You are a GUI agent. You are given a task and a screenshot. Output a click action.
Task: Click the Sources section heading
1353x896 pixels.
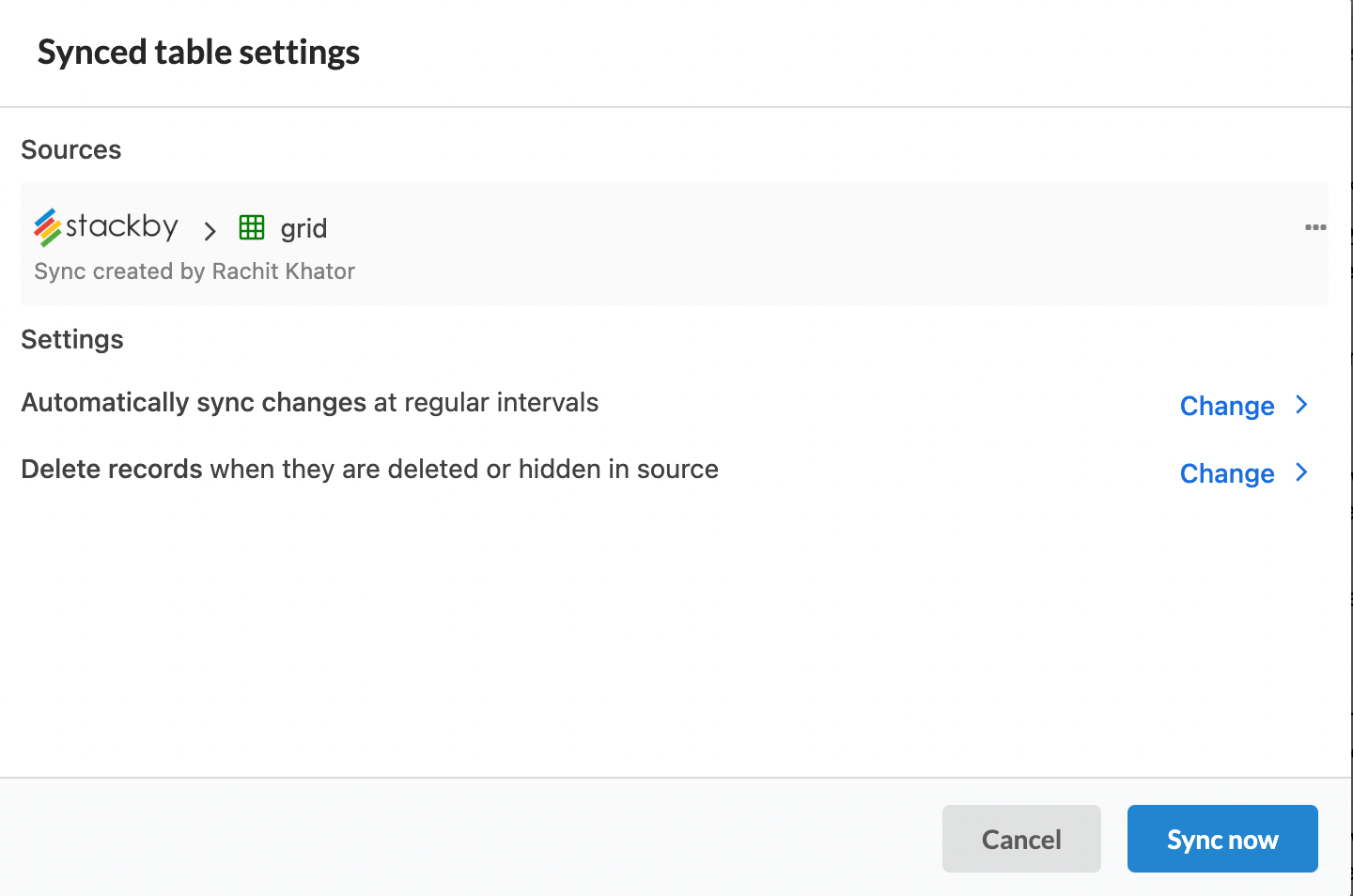point(71,150)
